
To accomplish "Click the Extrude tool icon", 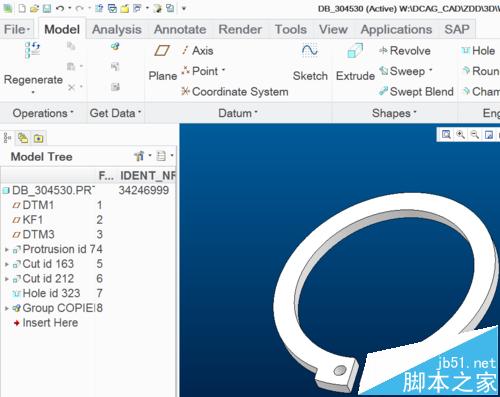I will (355, 51).
